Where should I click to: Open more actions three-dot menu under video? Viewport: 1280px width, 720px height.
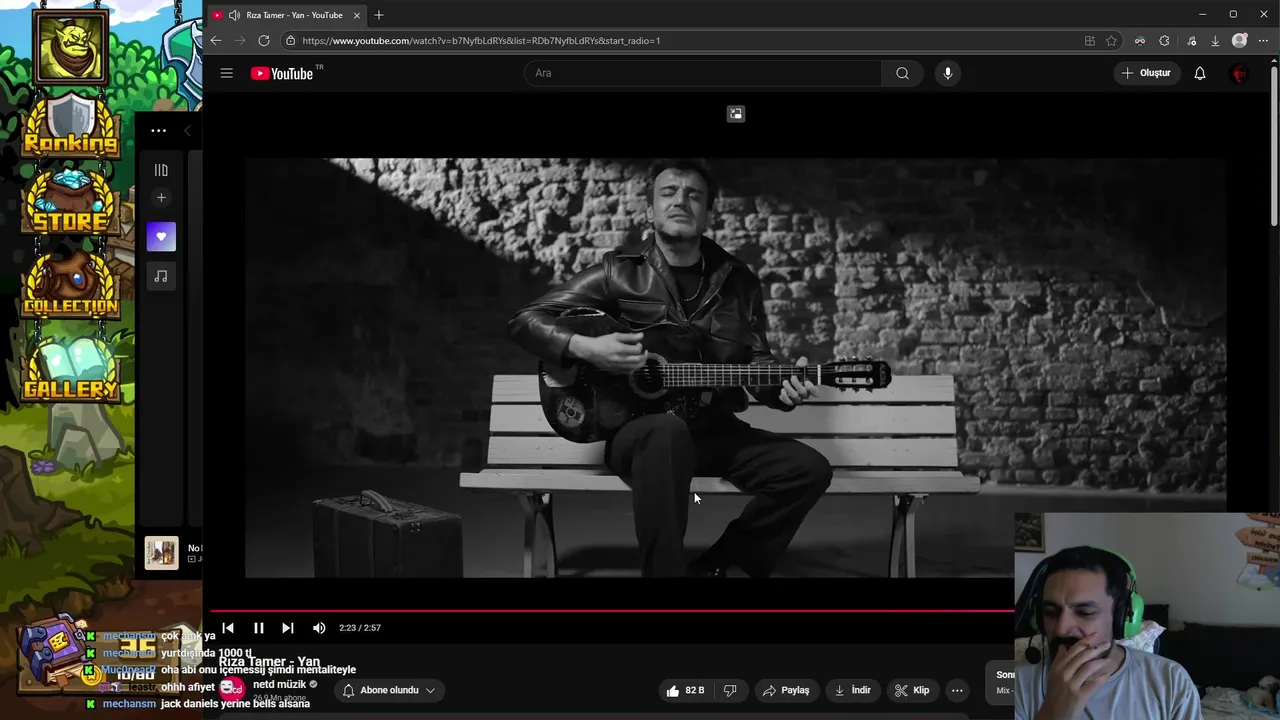point(957,690)
